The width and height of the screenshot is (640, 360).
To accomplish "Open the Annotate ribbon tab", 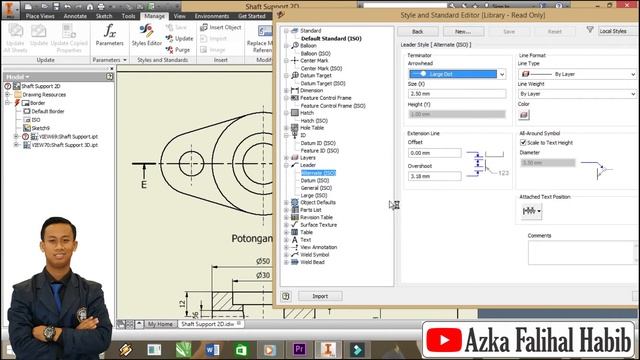I will tap(75, 16).
